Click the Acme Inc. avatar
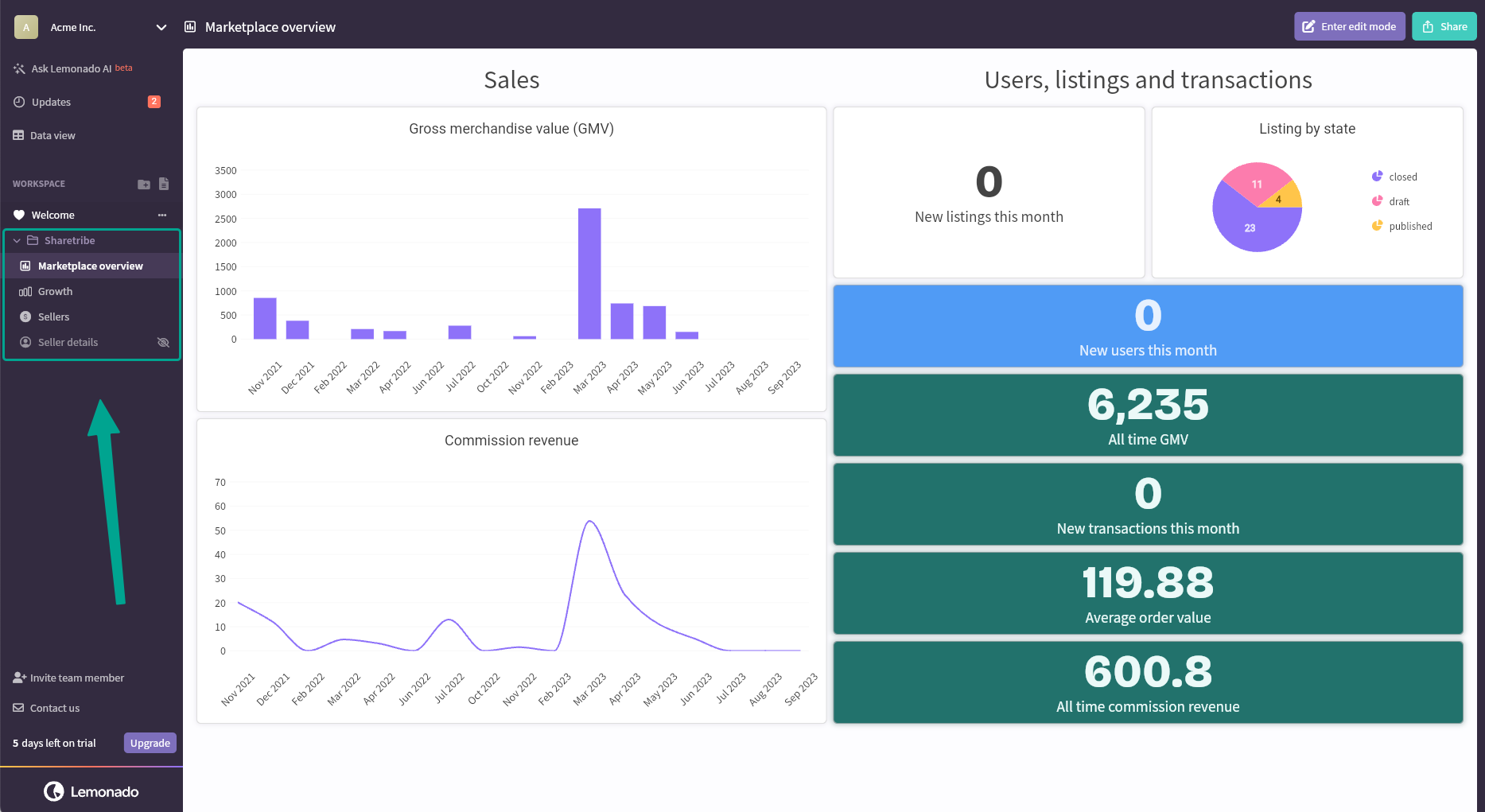Screen dimensions: 1485x812 26,27
